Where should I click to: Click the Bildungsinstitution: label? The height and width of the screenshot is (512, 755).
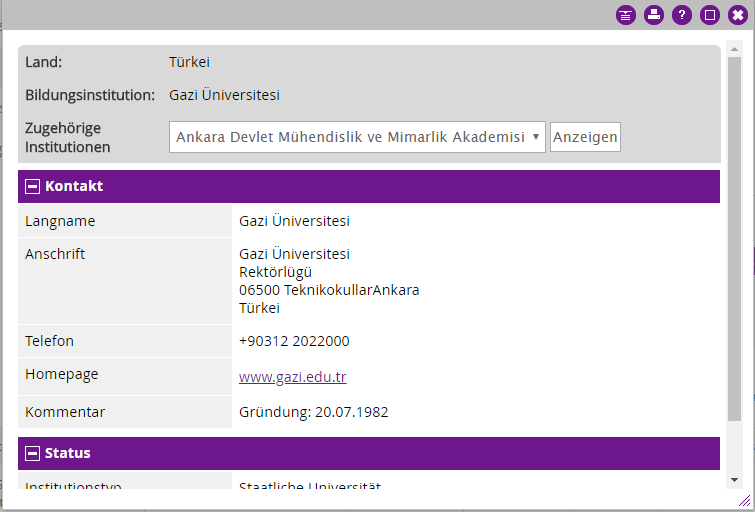[x=90, y=95]
